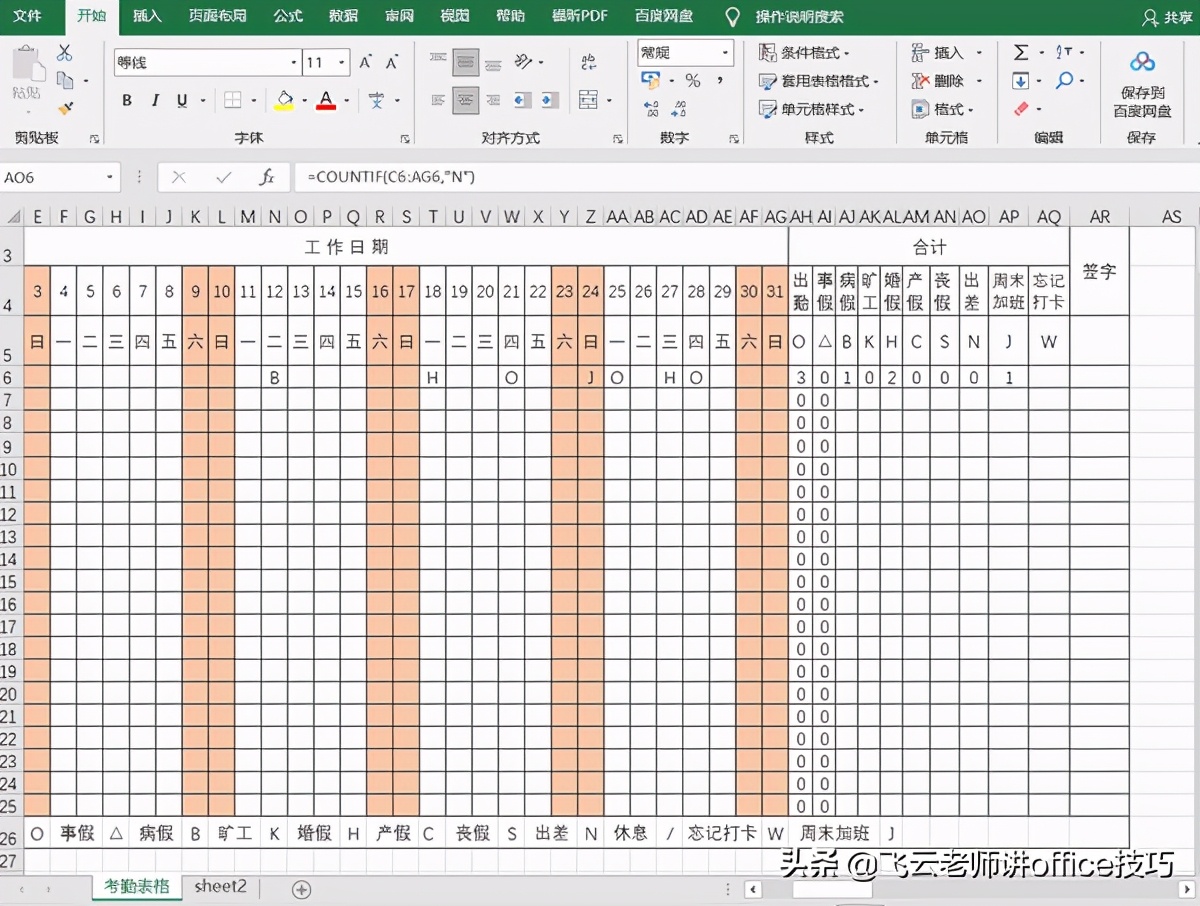Click the insert function fx icon

pyautogui.click(x=266, y=177)
